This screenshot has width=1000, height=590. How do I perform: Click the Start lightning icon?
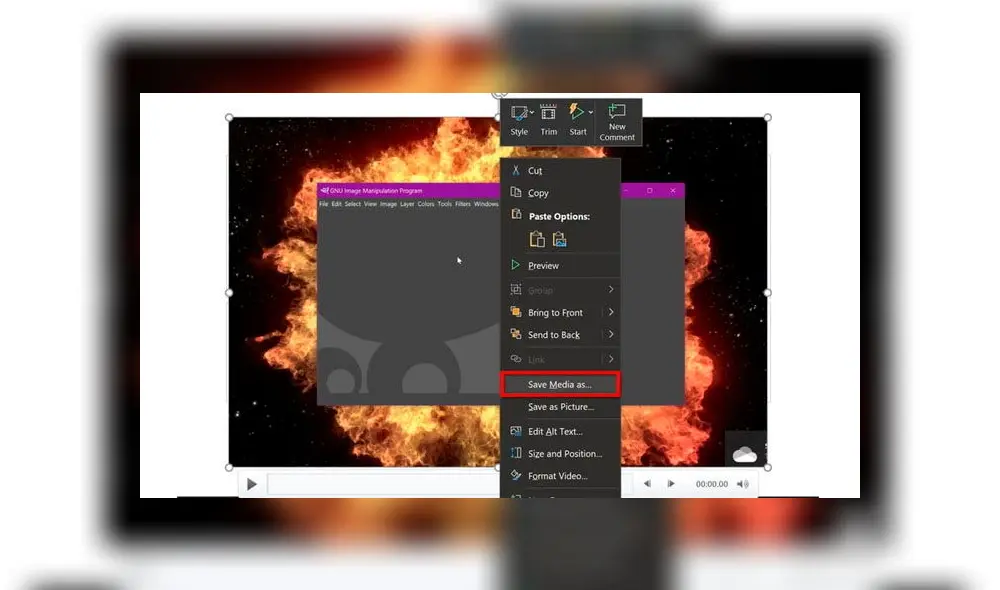tap(576, 110)
